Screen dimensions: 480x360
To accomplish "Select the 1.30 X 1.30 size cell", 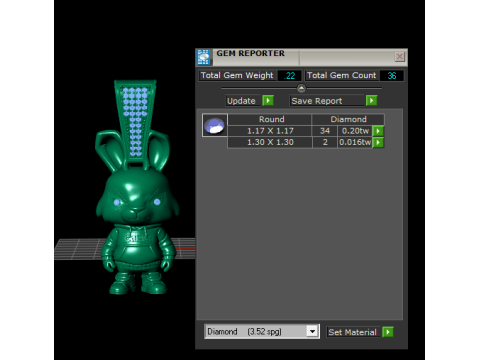I will tap(270, 142).
